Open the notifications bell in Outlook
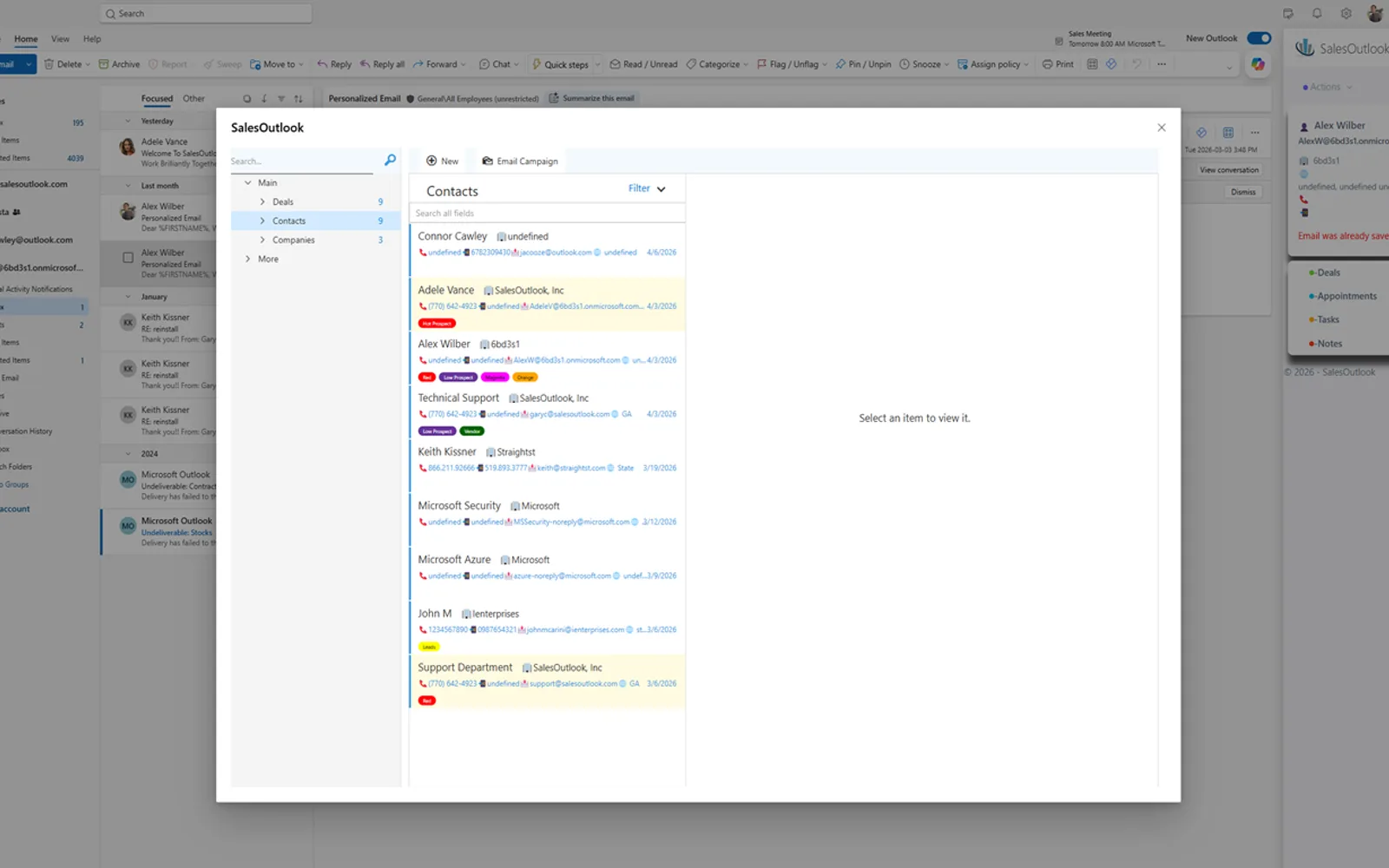The width and height of the screenshot is (1389, 868). (x=1317, y=13)
